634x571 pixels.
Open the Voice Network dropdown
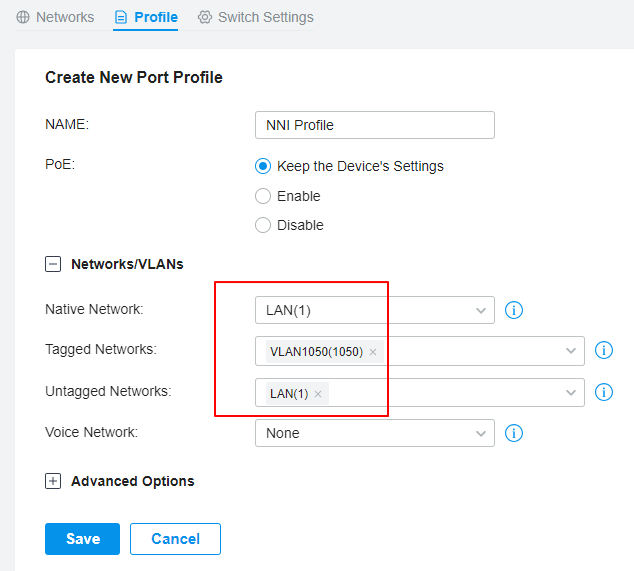click(x=375, y=433)
